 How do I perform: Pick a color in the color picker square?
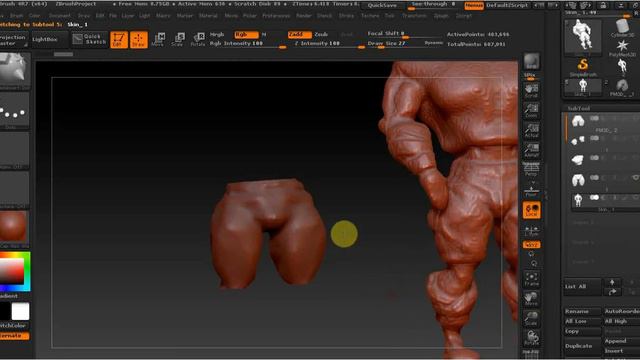12,271
